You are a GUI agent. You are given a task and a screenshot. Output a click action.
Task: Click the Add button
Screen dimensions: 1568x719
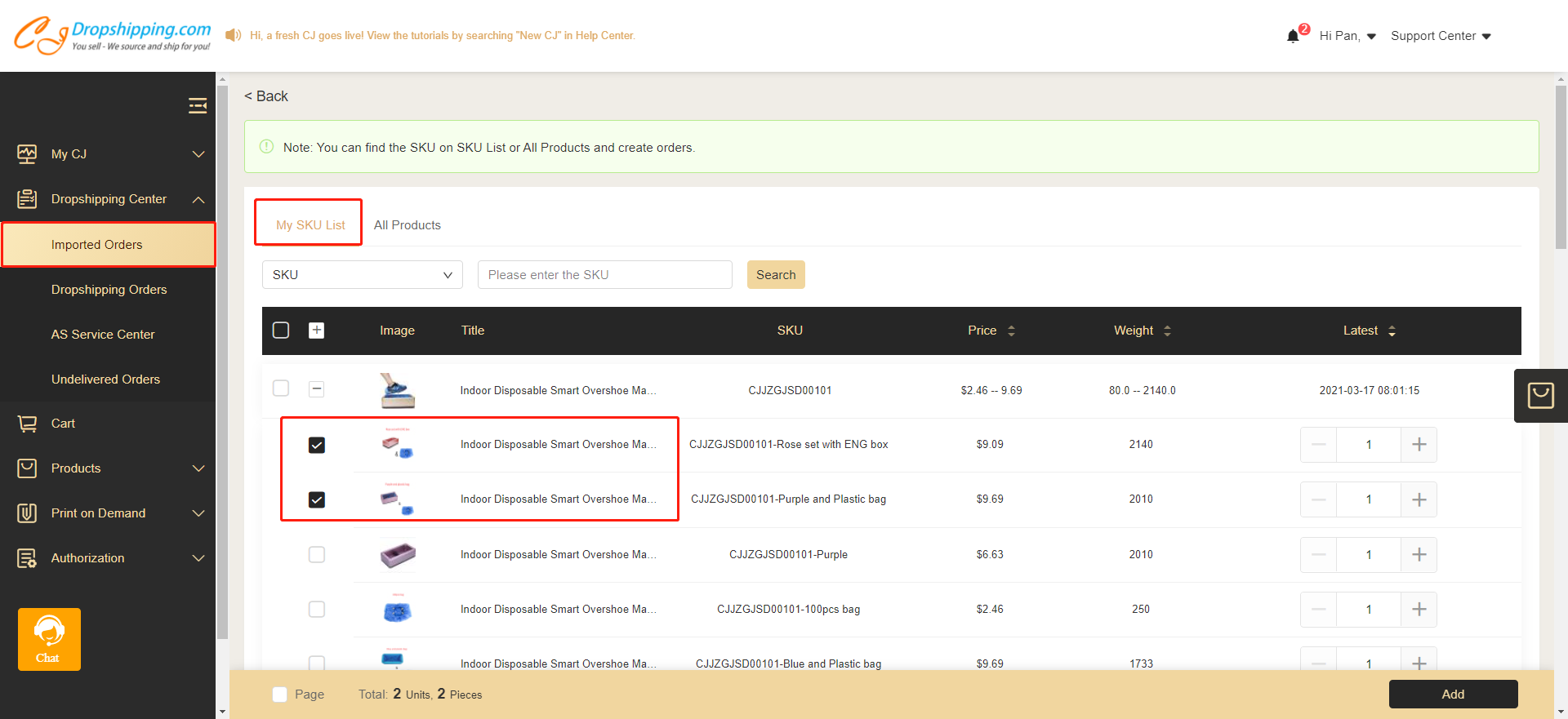click(x=1453, y=695)
